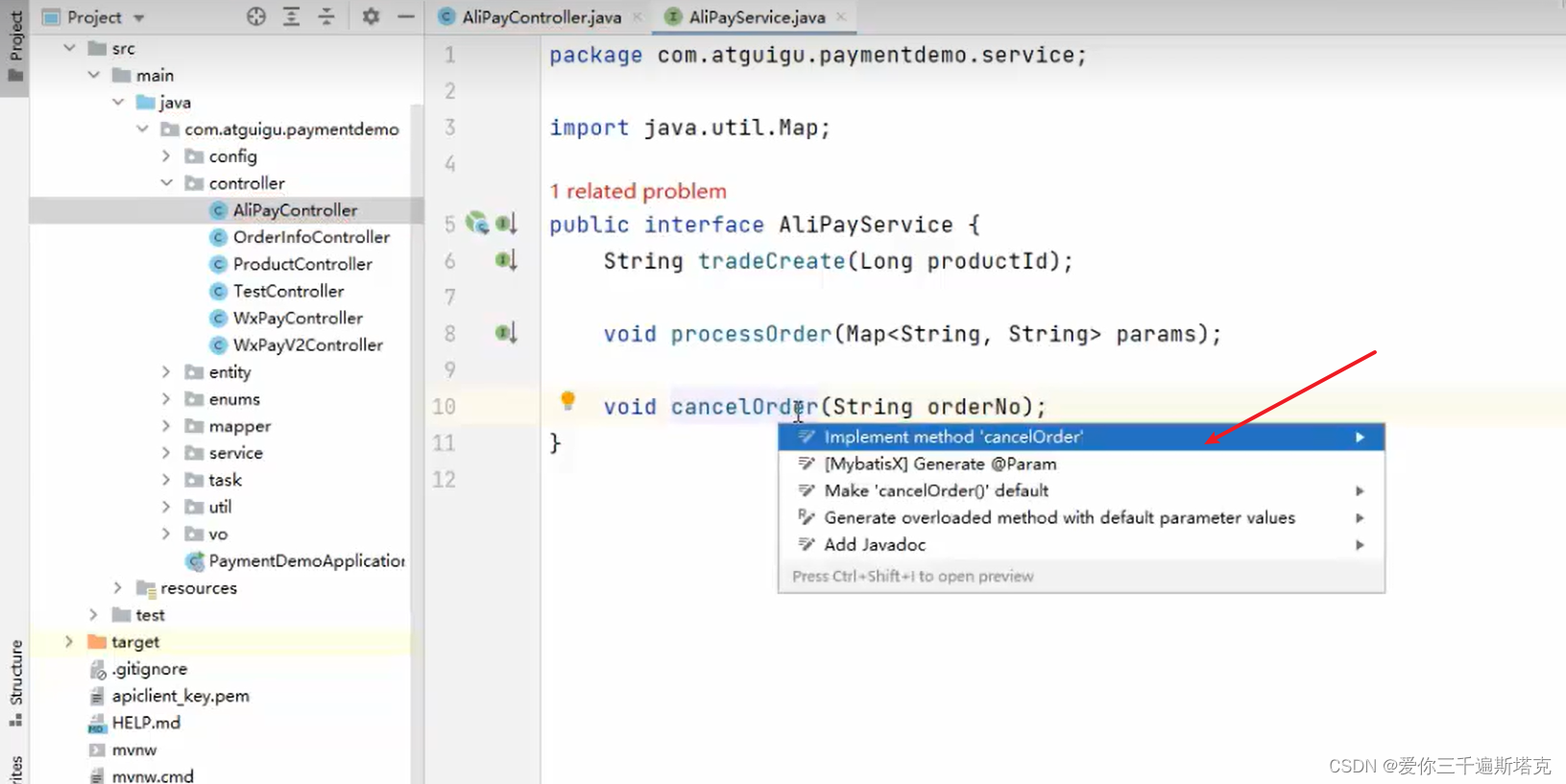Click tradeCreate method name in editor
Screen dimensions: 1566x784
point(771,260)
